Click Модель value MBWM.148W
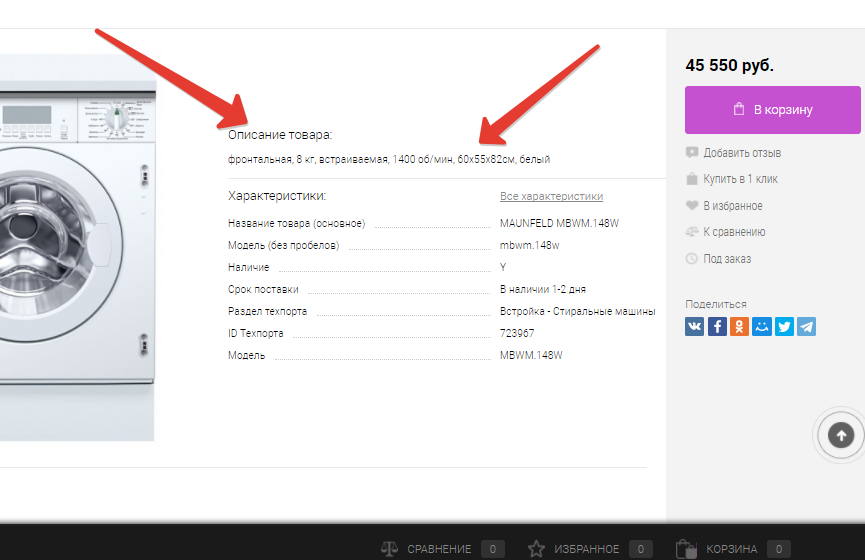Viewport: 865px width, 560px height. (x=531, y=355)
